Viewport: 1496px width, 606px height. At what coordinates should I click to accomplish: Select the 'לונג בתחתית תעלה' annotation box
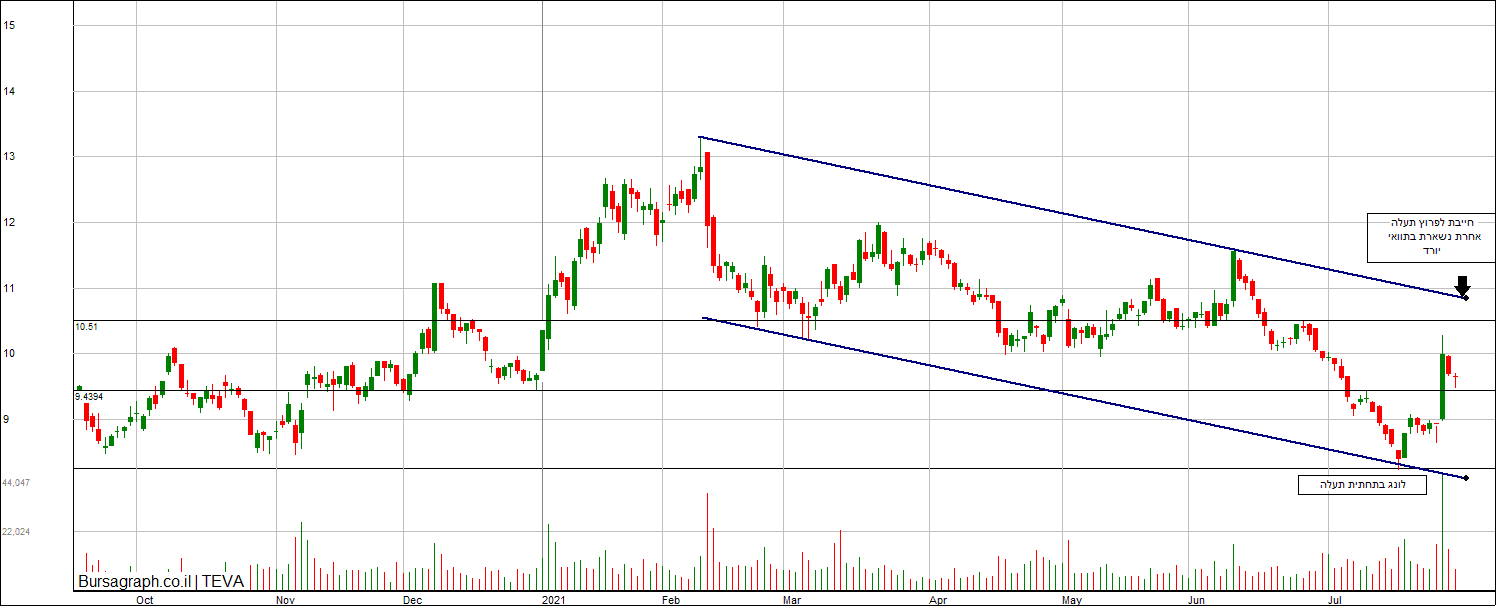point(1362,485)
